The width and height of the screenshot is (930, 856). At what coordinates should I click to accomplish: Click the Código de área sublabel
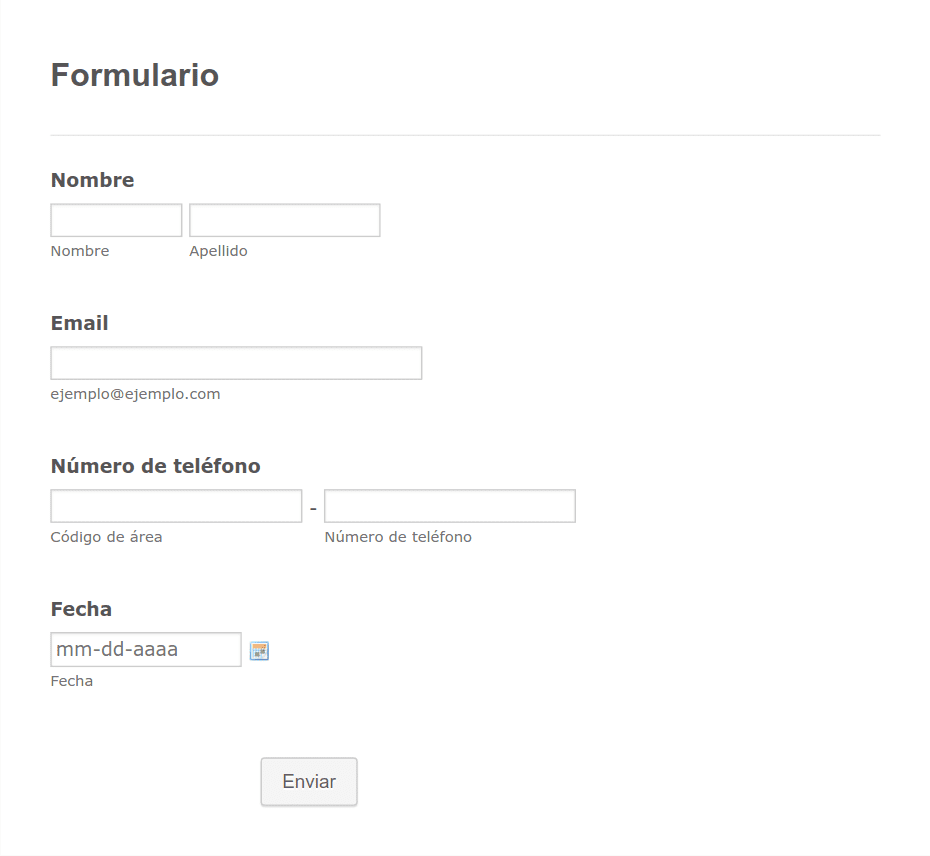coord(106,537)
